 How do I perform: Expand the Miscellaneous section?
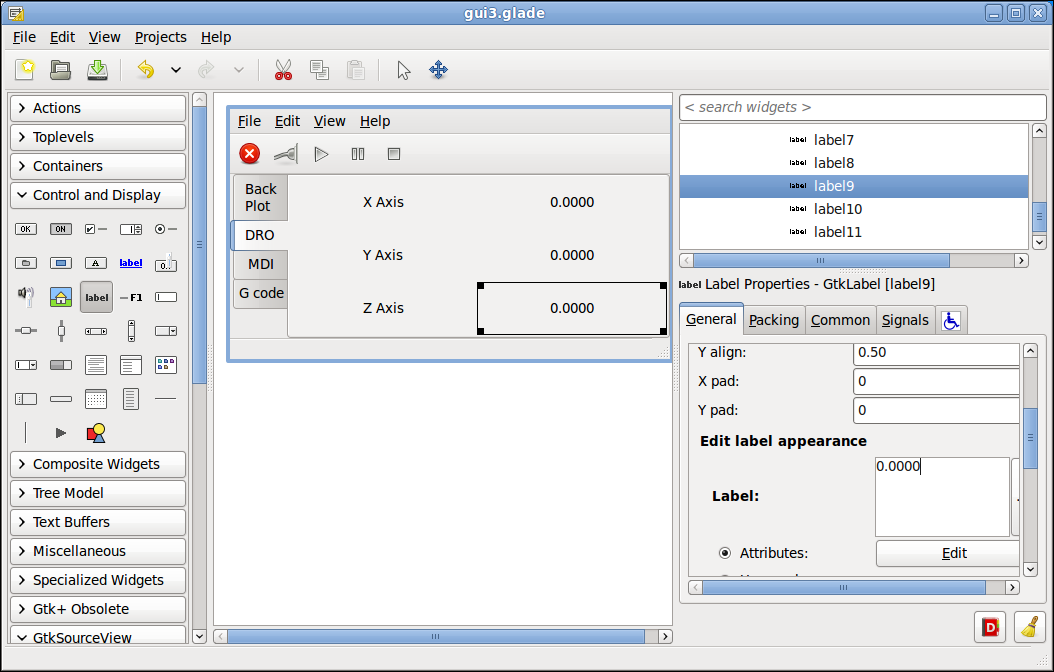[98, 551]
